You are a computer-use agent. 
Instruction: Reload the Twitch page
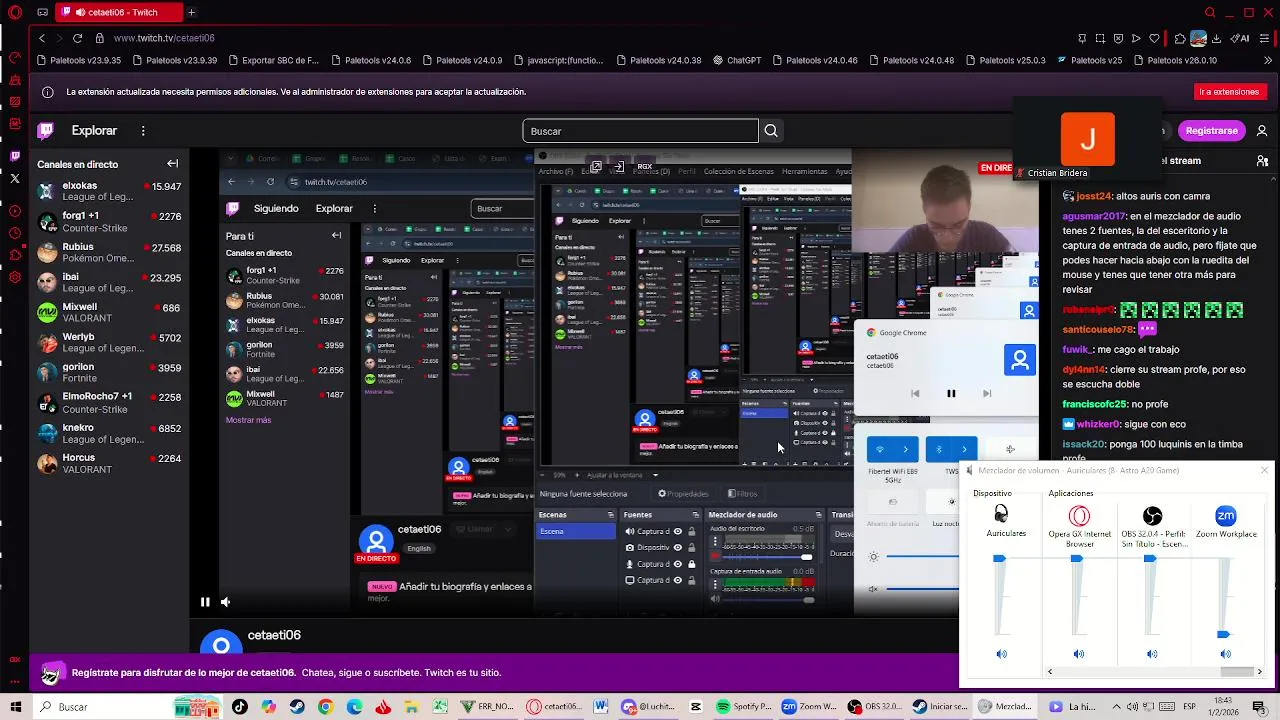coord(77,38)
